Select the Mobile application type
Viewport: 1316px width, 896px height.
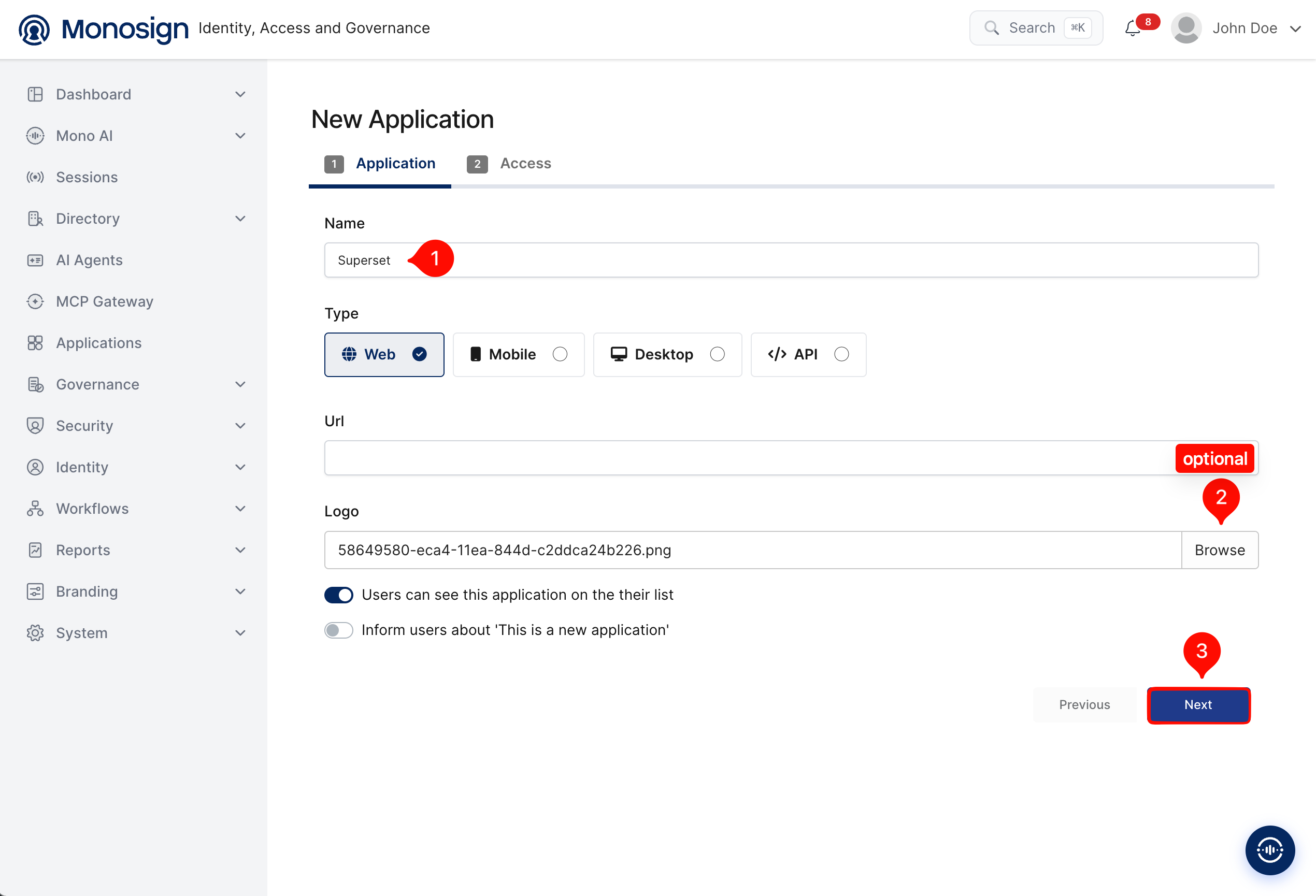tap(518, 354)
